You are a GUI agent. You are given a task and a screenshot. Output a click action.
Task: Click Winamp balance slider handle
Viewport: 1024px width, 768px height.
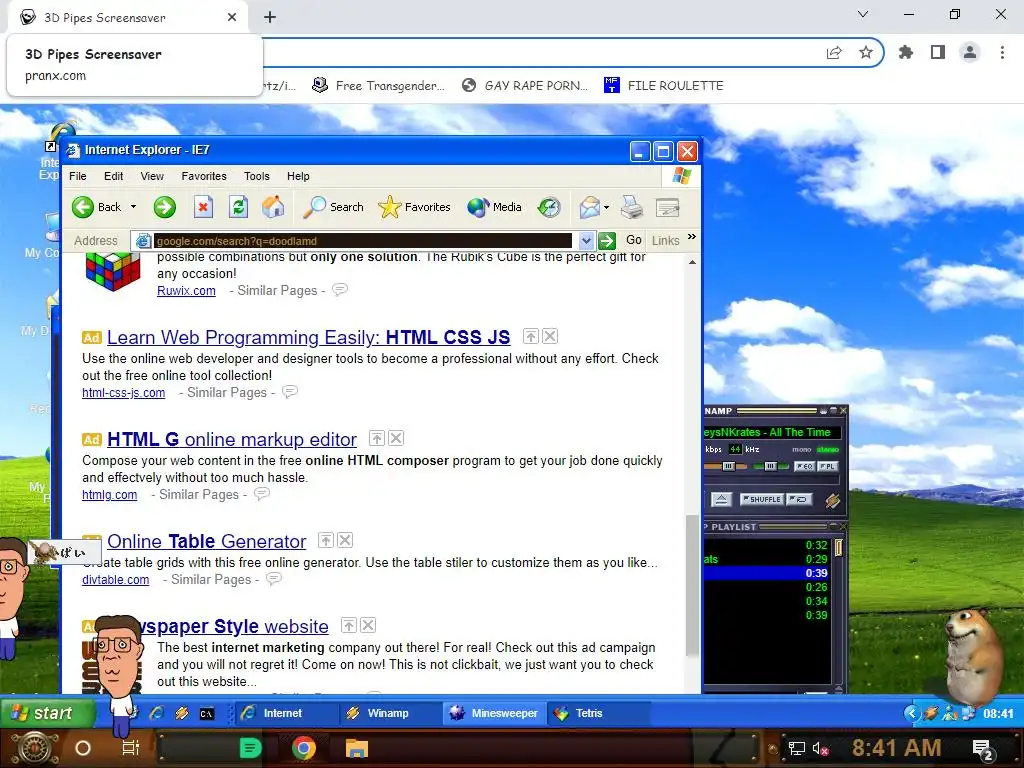(770, 466)
